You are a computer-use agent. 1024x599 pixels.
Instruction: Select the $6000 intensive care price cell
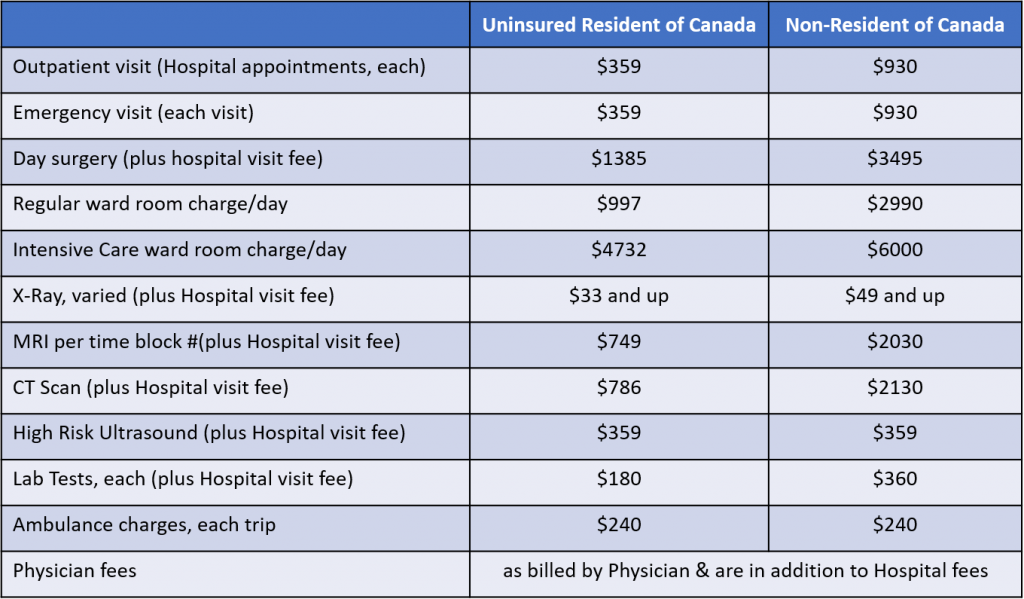[x=894, y=250]
